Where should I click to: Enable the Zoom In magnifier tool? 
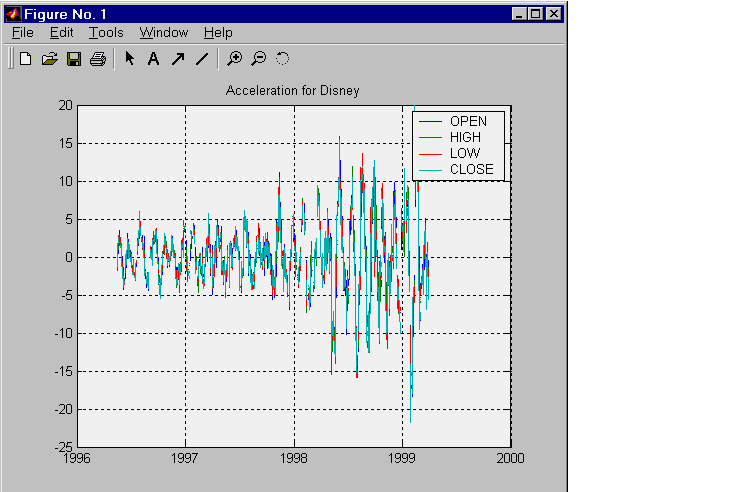click(234, 59)
